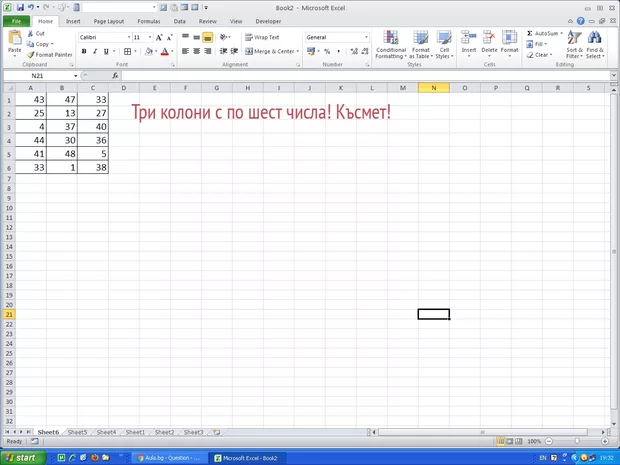Toggle Middle Align in Alignment group
The width and height of the screenshot is (620, 465).
197,37
